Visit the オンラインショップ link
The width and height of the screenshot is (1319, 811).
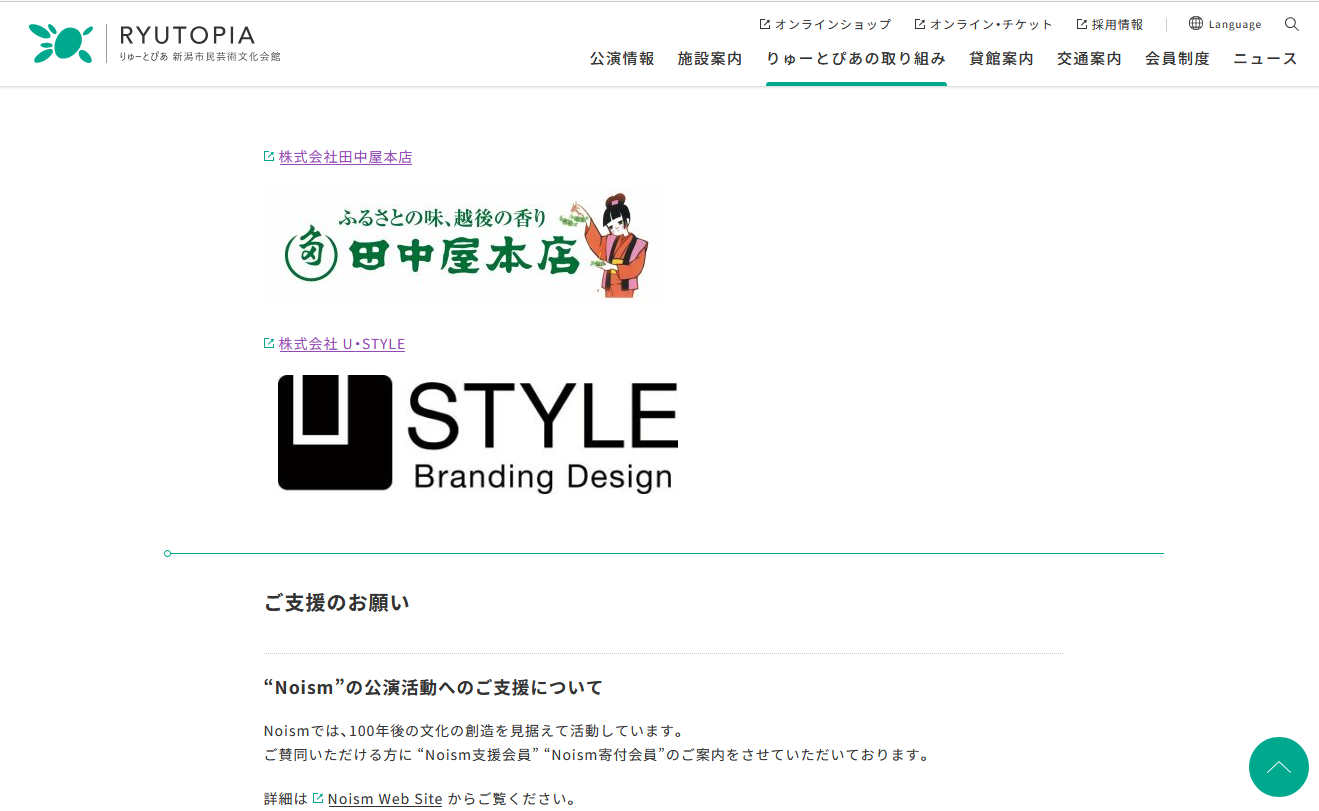[833, 24]
